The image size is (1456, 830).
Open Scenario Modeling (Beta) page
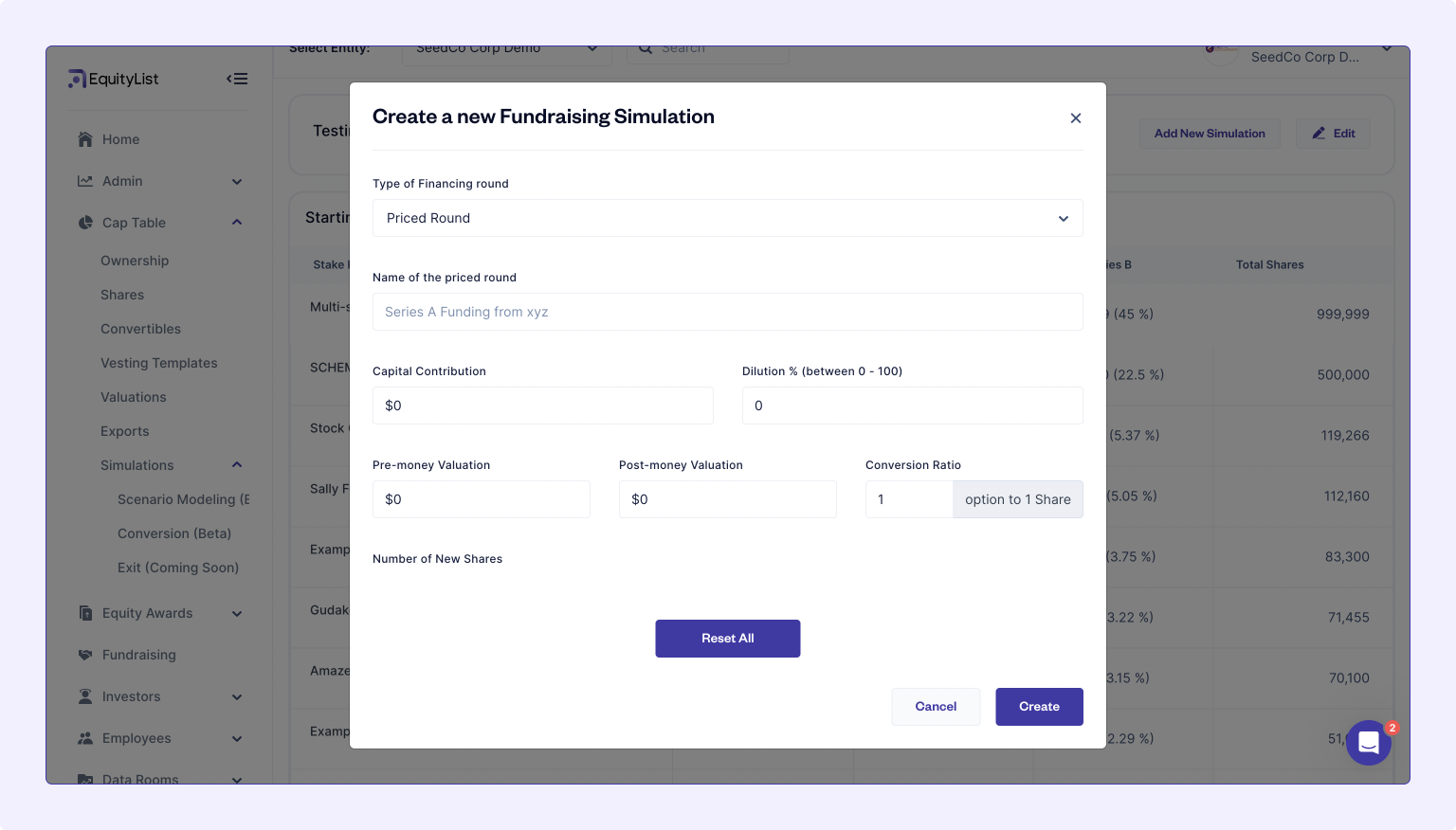coord(183,499)
